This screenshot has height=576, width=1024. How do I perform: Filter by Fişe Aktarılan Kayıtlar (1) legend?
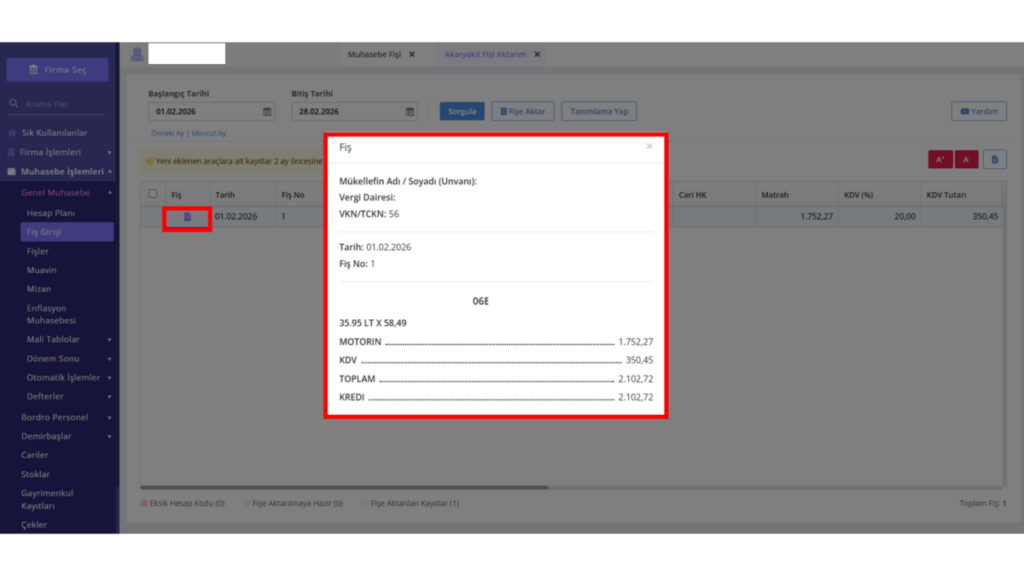point(410,504)
